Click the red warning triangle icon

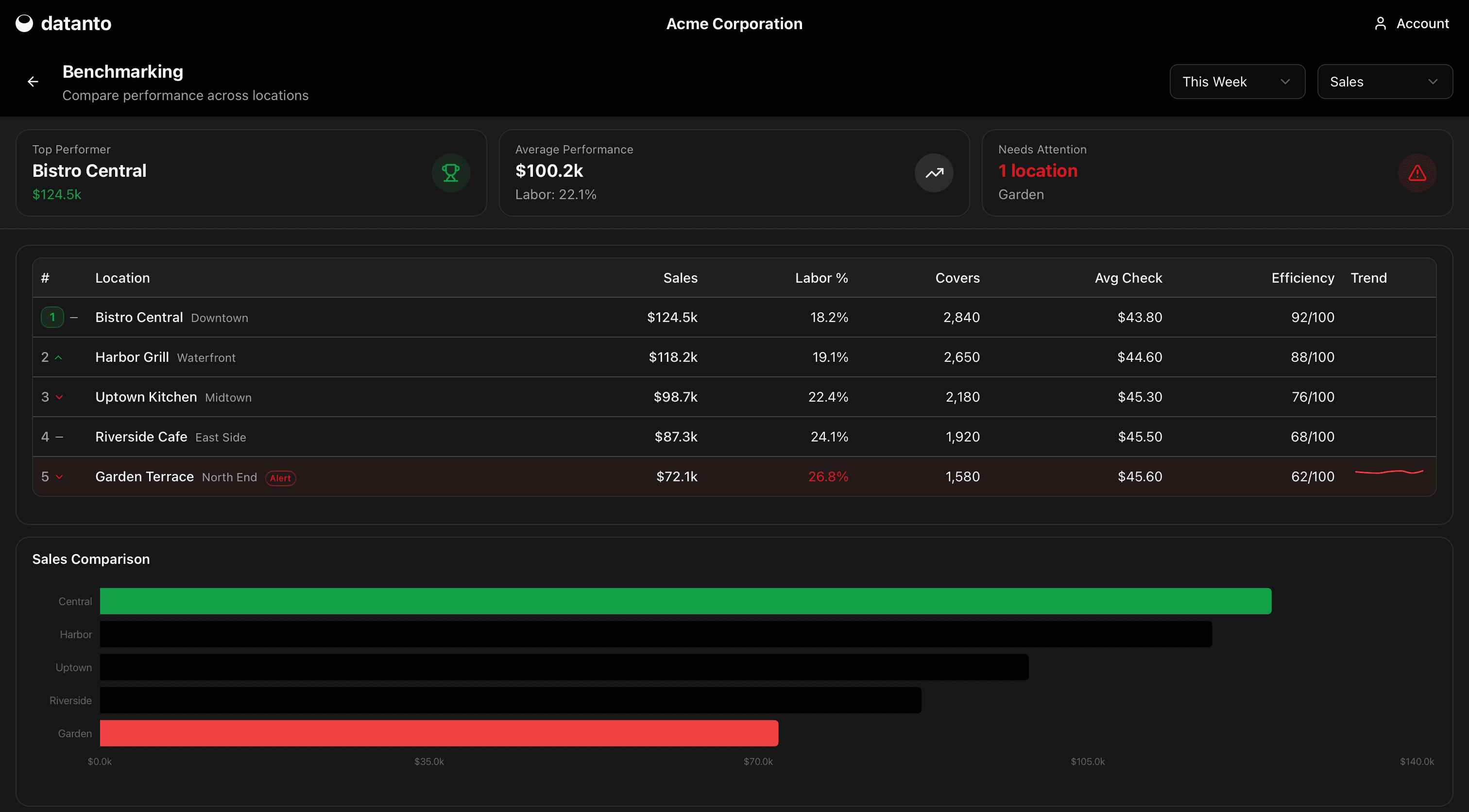(x=1417, y=173)
